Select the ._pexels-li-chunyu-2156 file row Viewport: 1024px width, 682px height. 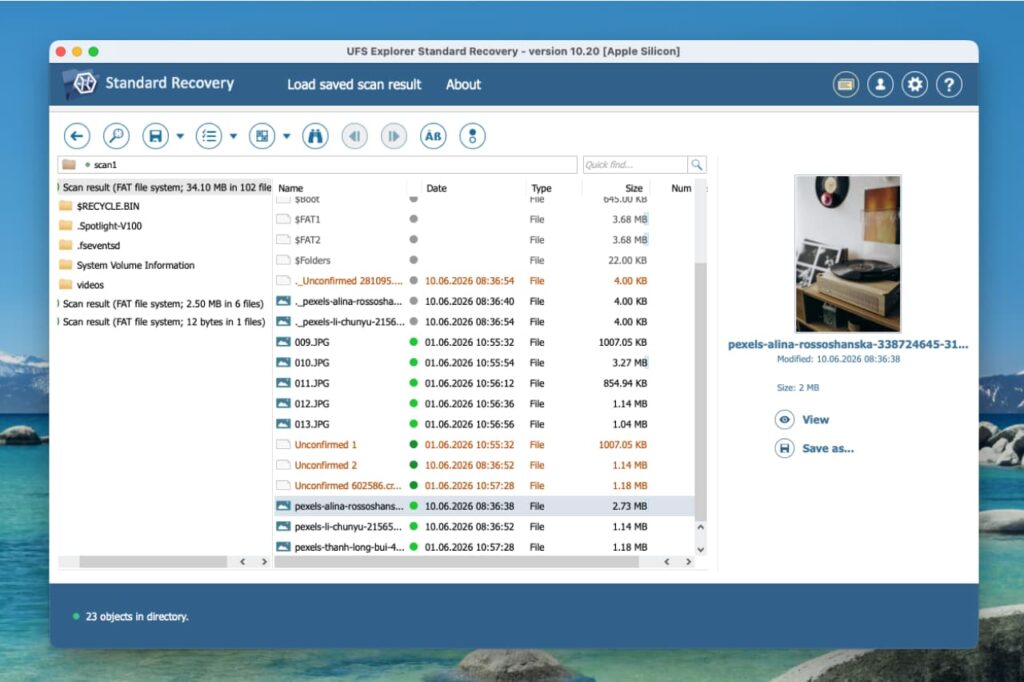[x=484, y=321]
